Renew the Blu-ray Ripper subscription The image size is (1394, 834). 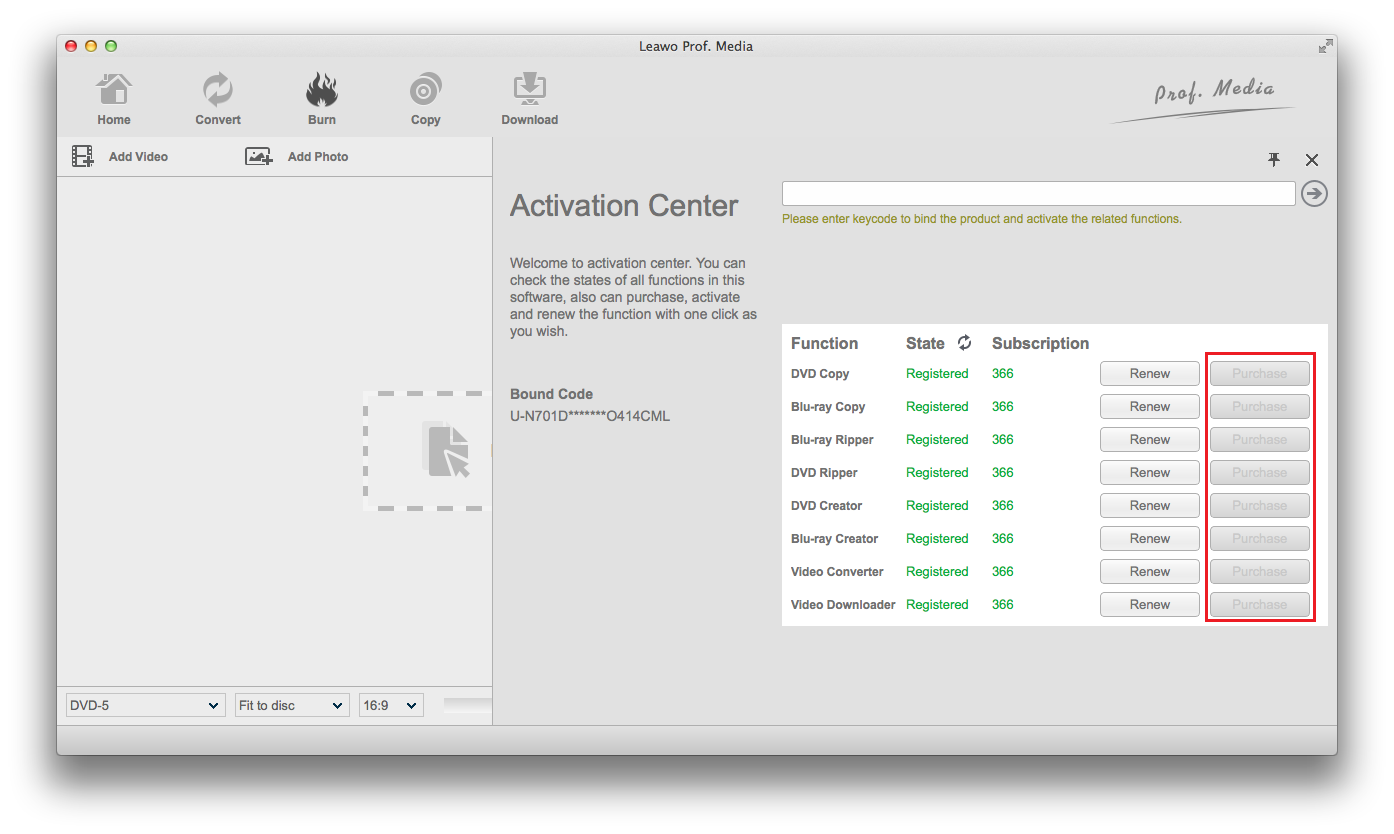(x=1149, y=440)
